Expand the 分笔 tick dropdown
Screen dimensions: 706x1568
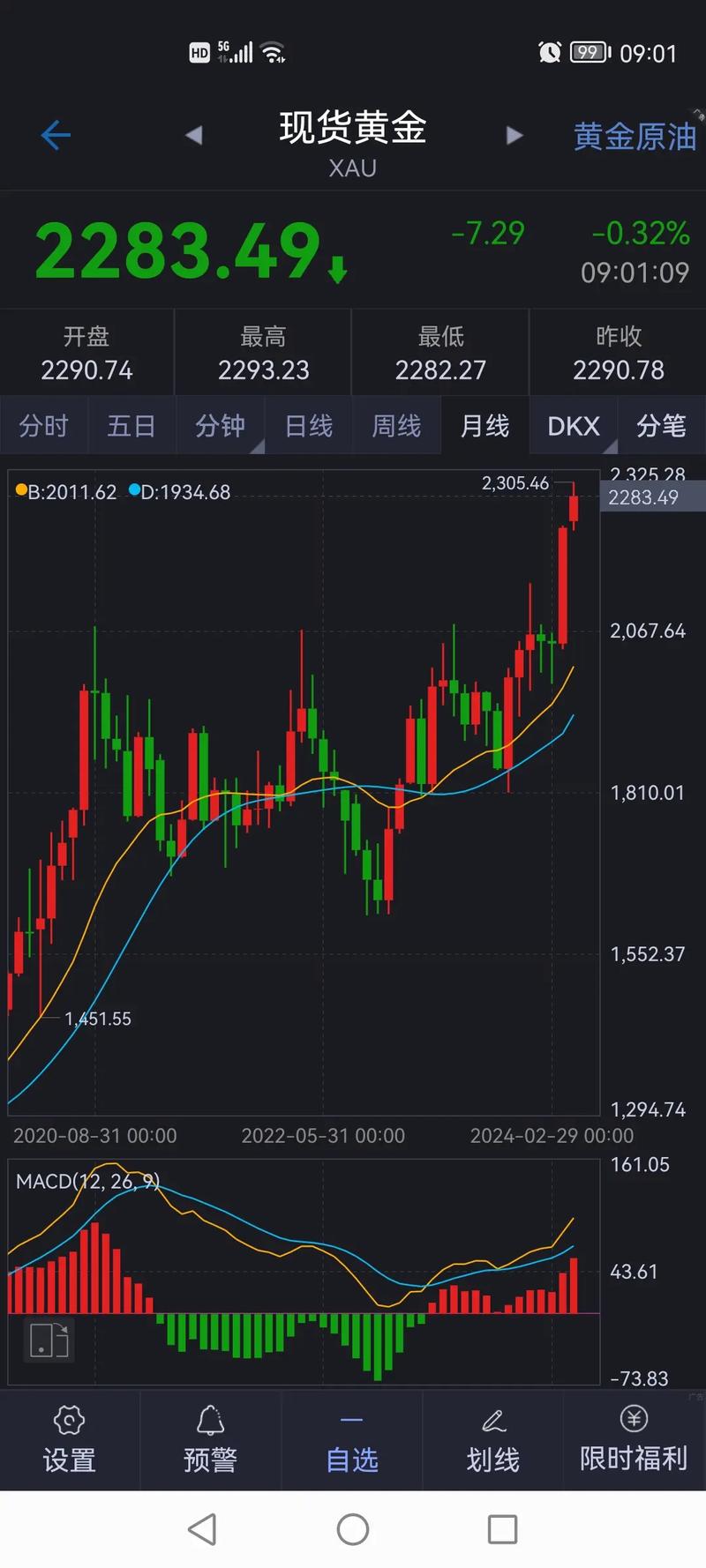[x=661, y=426]
